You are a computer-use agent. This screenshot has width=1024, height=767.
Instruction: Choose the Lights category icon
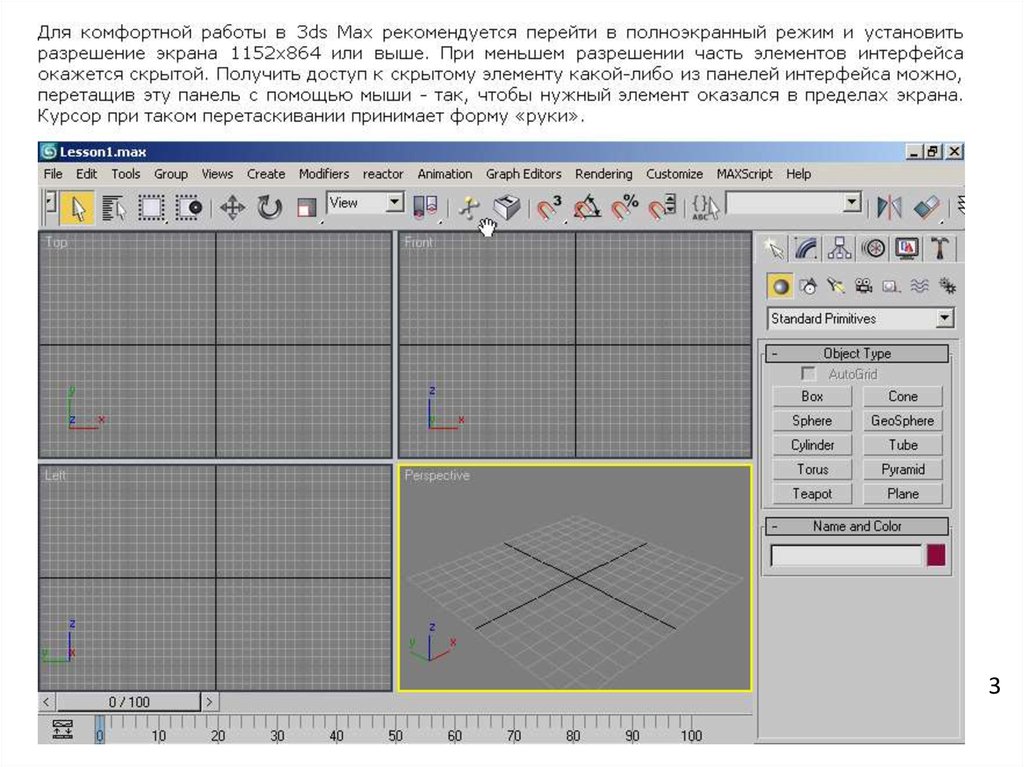(836, 287)
